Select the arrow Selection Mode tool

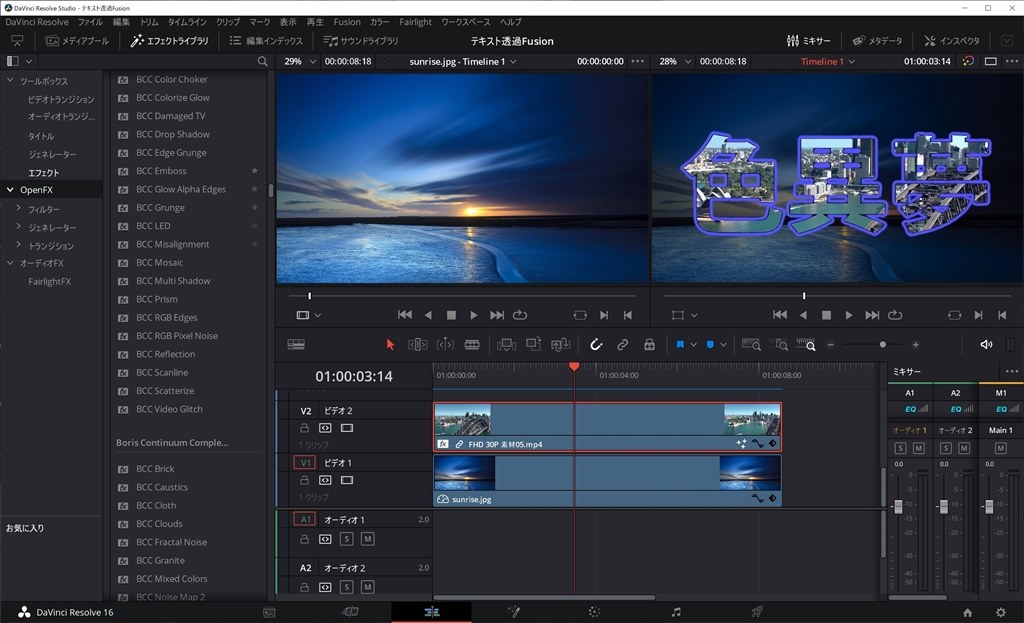390,344
